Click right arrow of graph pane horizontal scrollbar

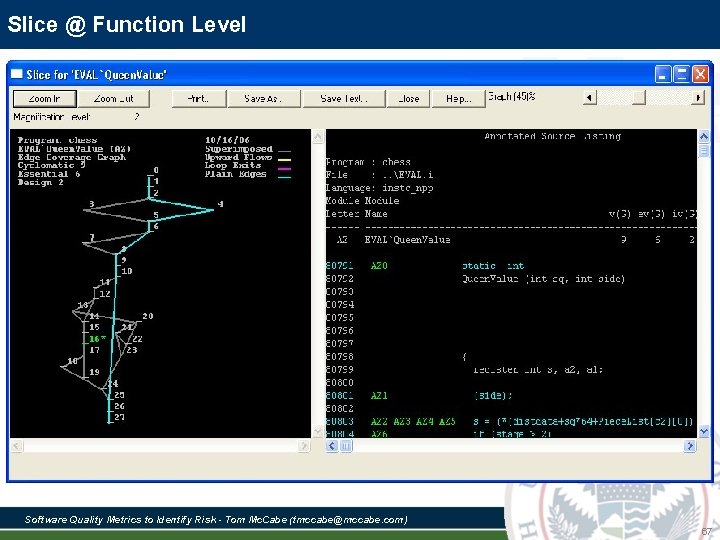(304, 445)
